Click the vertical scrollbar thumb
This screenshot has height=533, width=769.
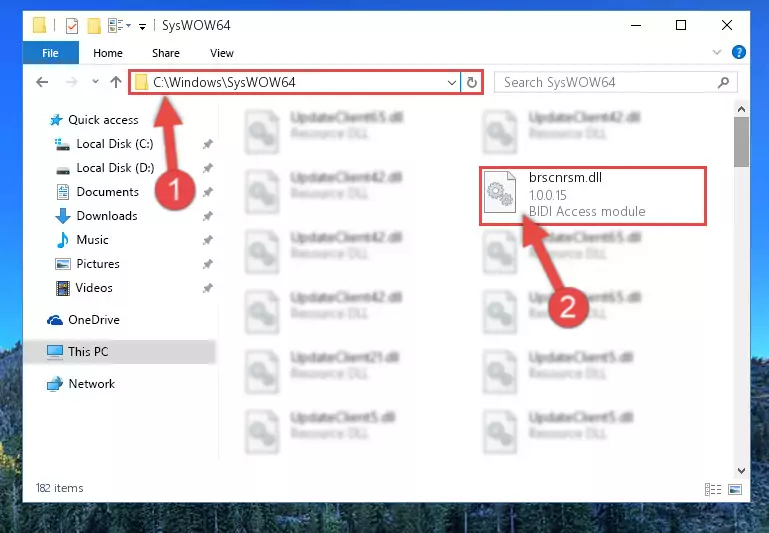742,142
